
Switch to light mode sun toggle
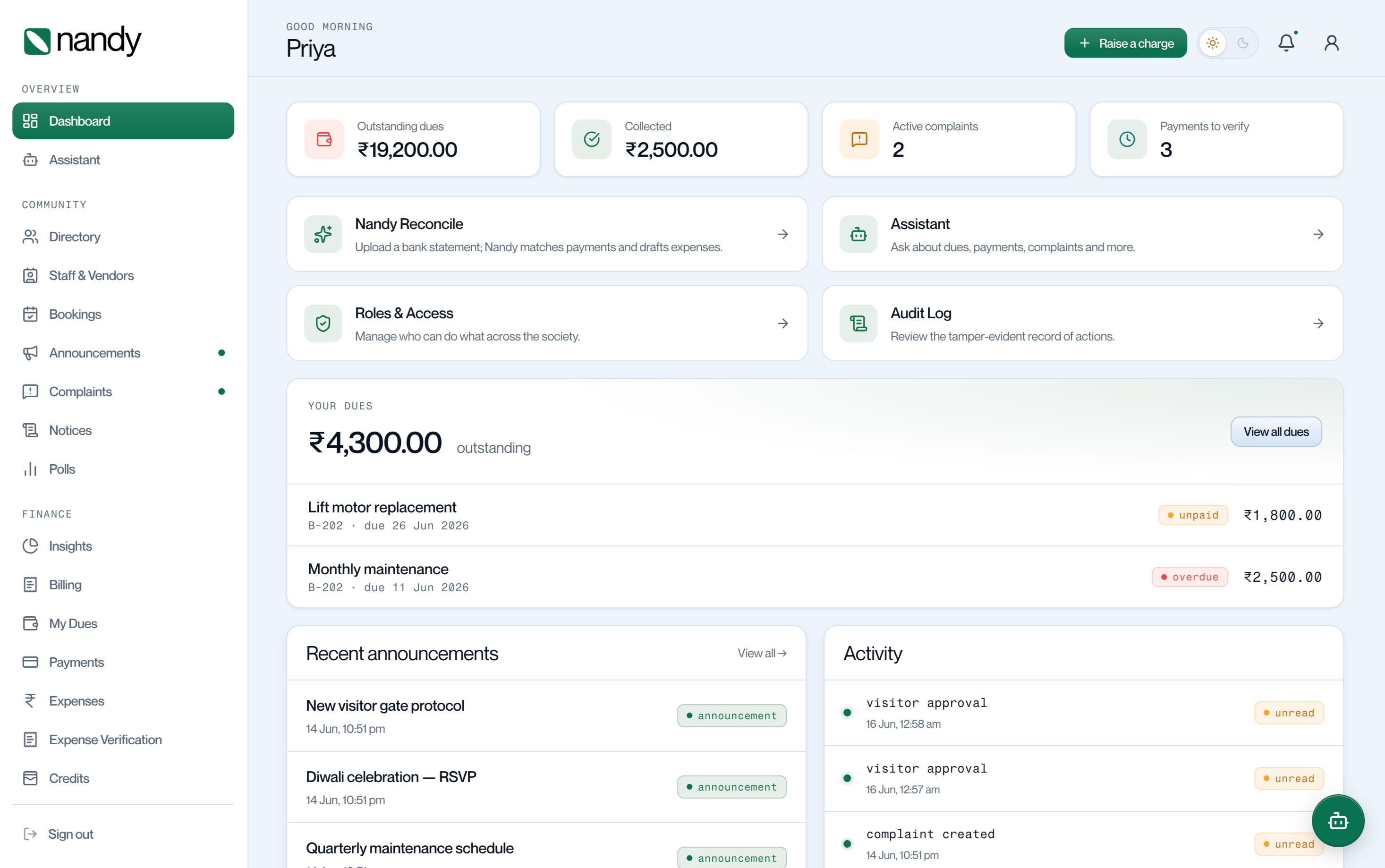[x=1213, y=43]
